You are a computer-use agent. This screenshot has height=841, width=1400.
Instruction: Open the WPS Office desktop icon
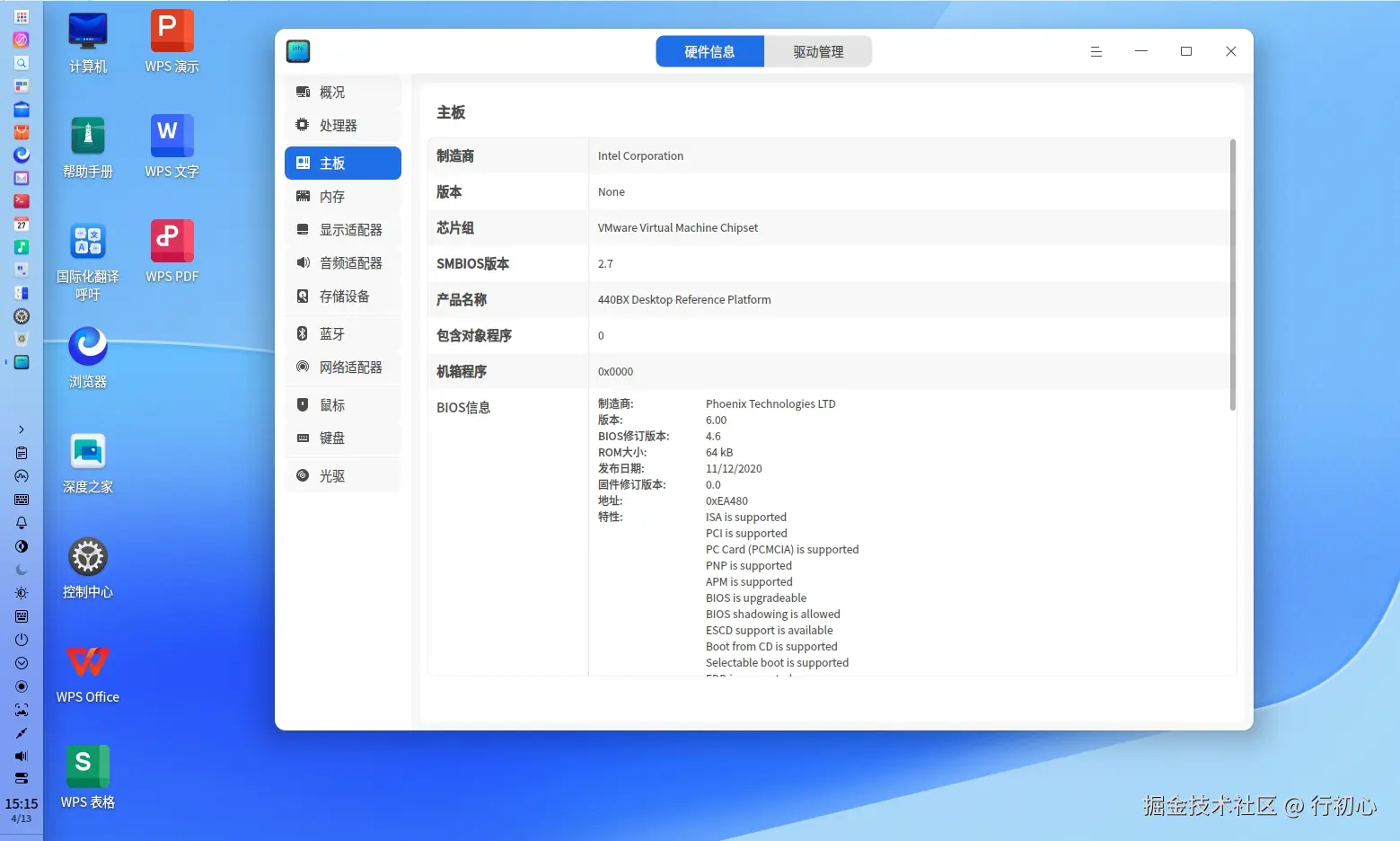coord(88,674)
